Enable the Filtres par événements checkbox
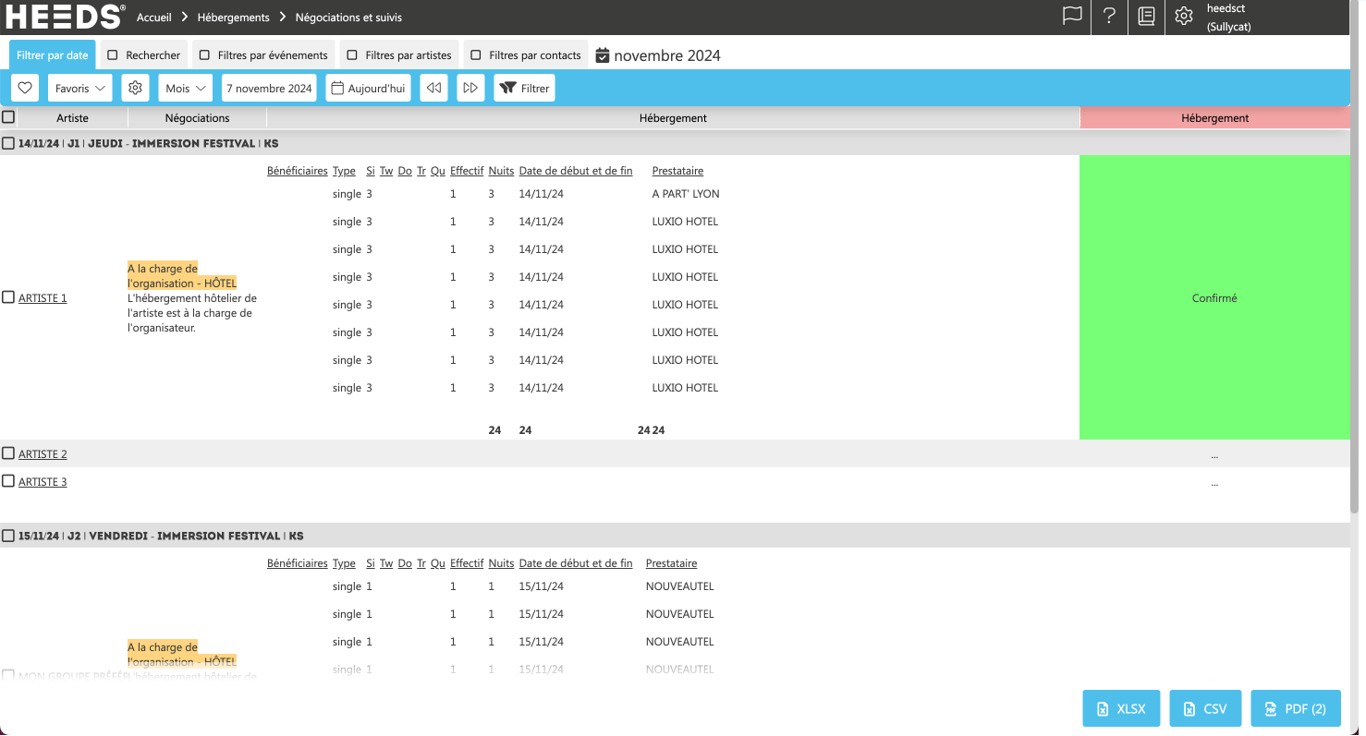1366x736 pixels. click(204, 55)
